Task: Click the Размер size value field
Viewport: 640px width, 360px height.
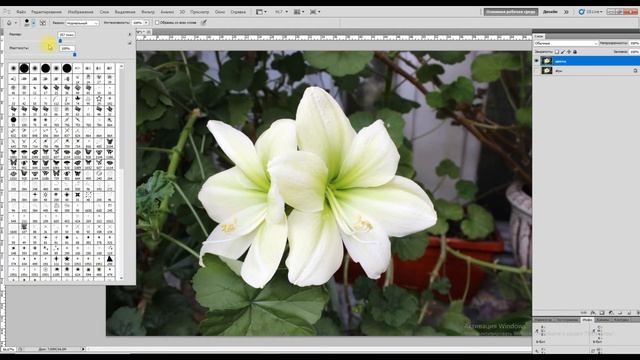Action: click(x=67, y=35)
